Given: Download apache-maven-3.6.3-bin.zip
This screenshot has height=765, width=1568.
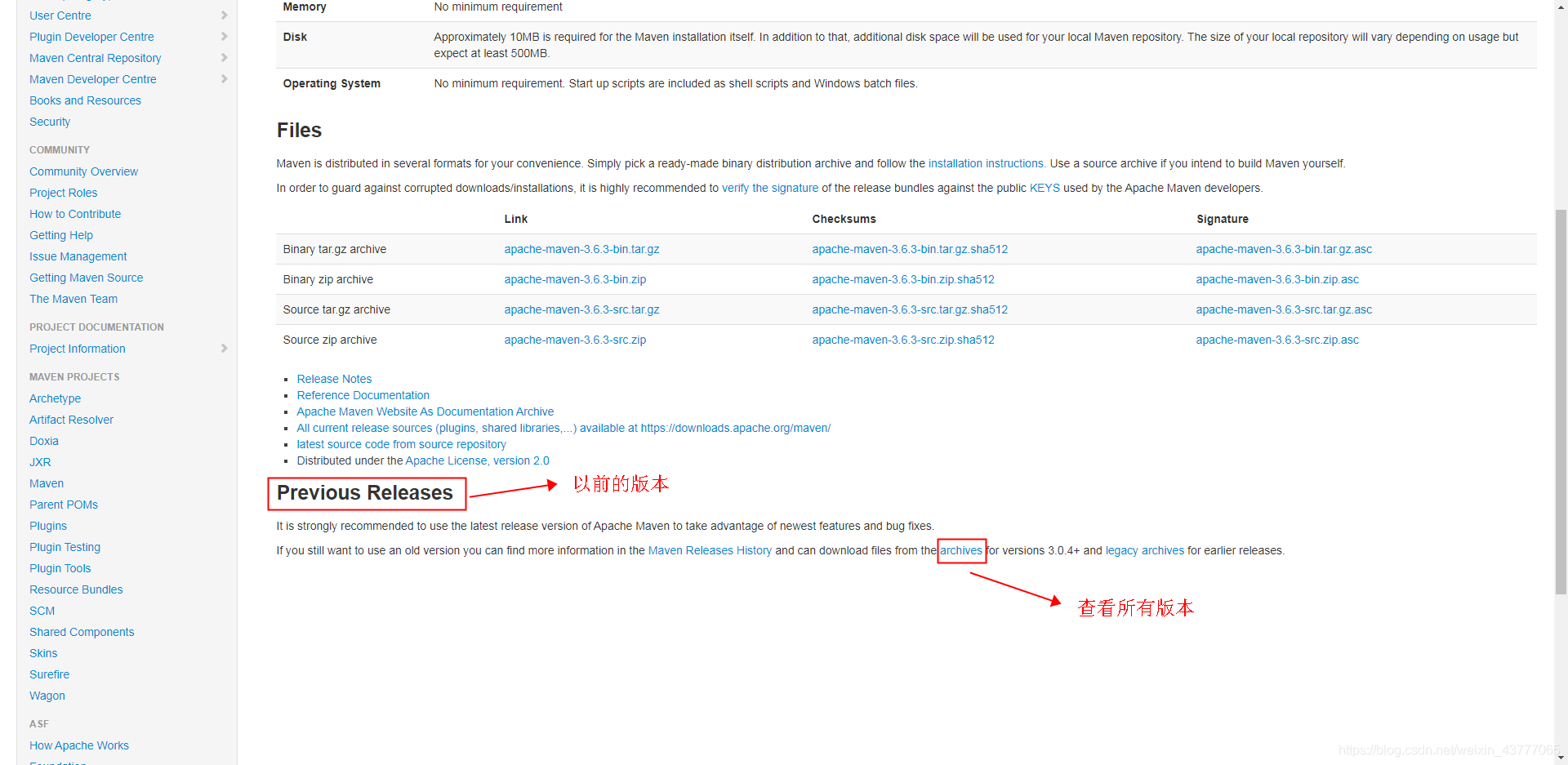Looking at the screenshot, I should pos(575,279).
